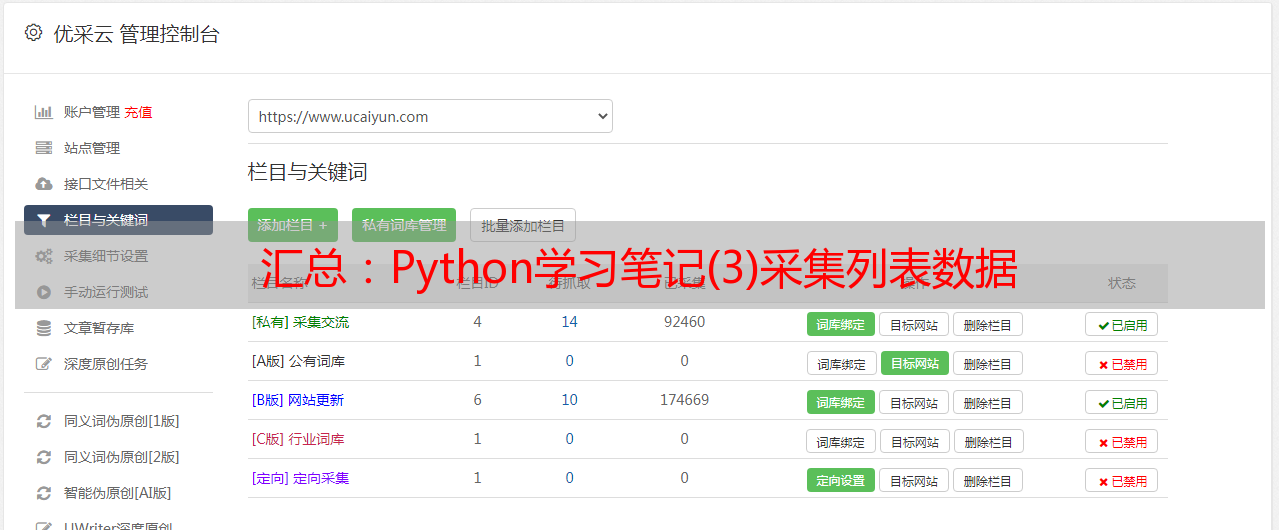Click the 状态 column header

tap(1122, 283)
